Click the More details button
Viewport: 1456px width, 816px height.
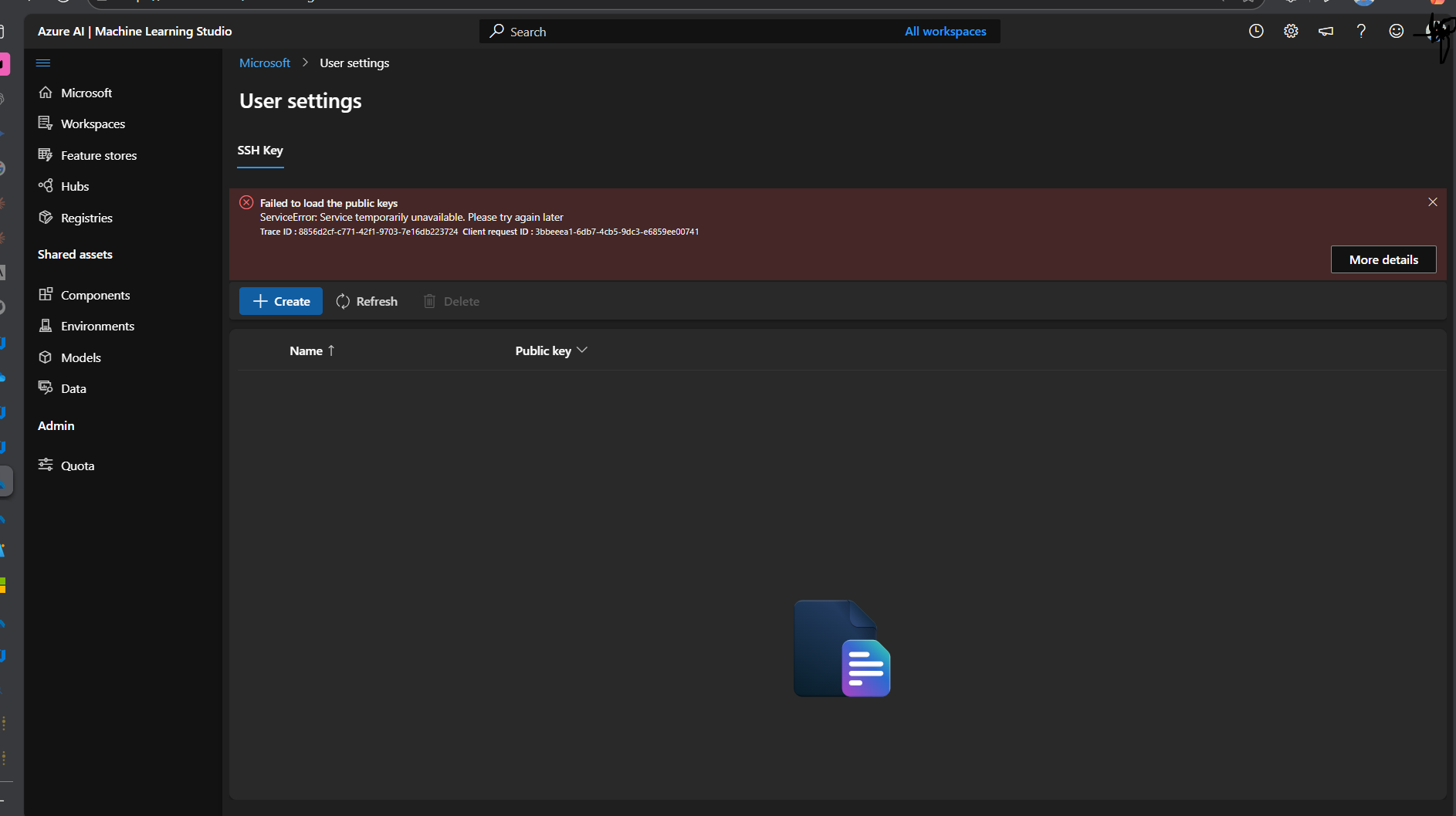point(1383,260)
